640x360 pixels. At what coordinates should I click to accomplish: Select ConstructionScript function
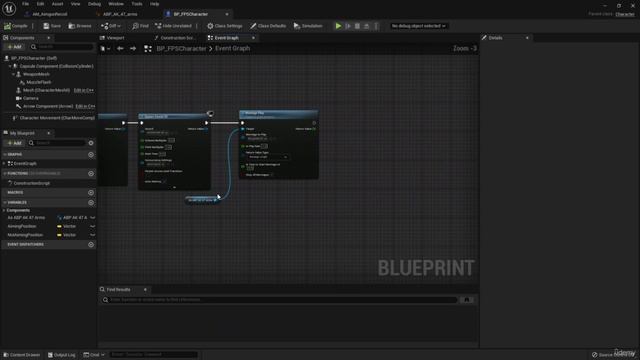32,183
